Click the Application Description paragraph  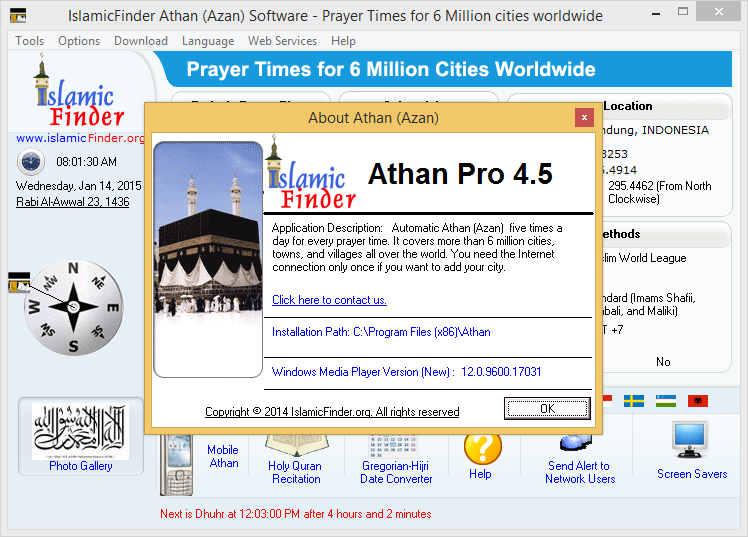417,248
